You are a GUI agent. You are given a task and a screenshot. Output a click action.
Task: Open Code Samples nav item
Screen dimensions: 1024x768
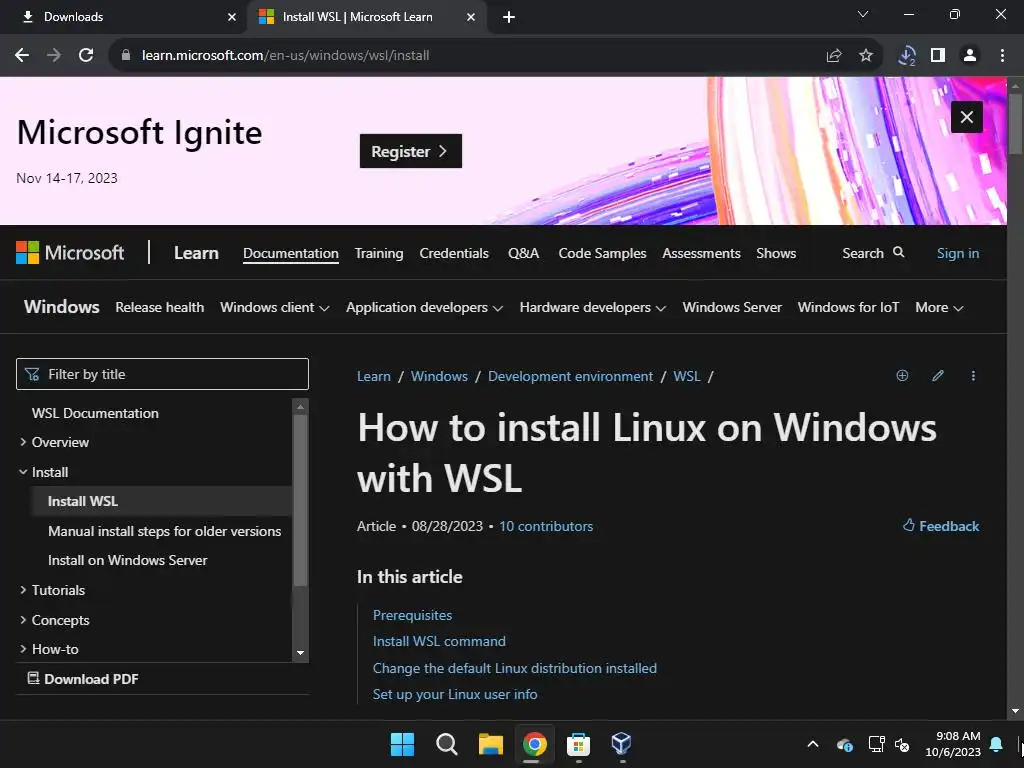pyautogui.click(x=602, y=253)
